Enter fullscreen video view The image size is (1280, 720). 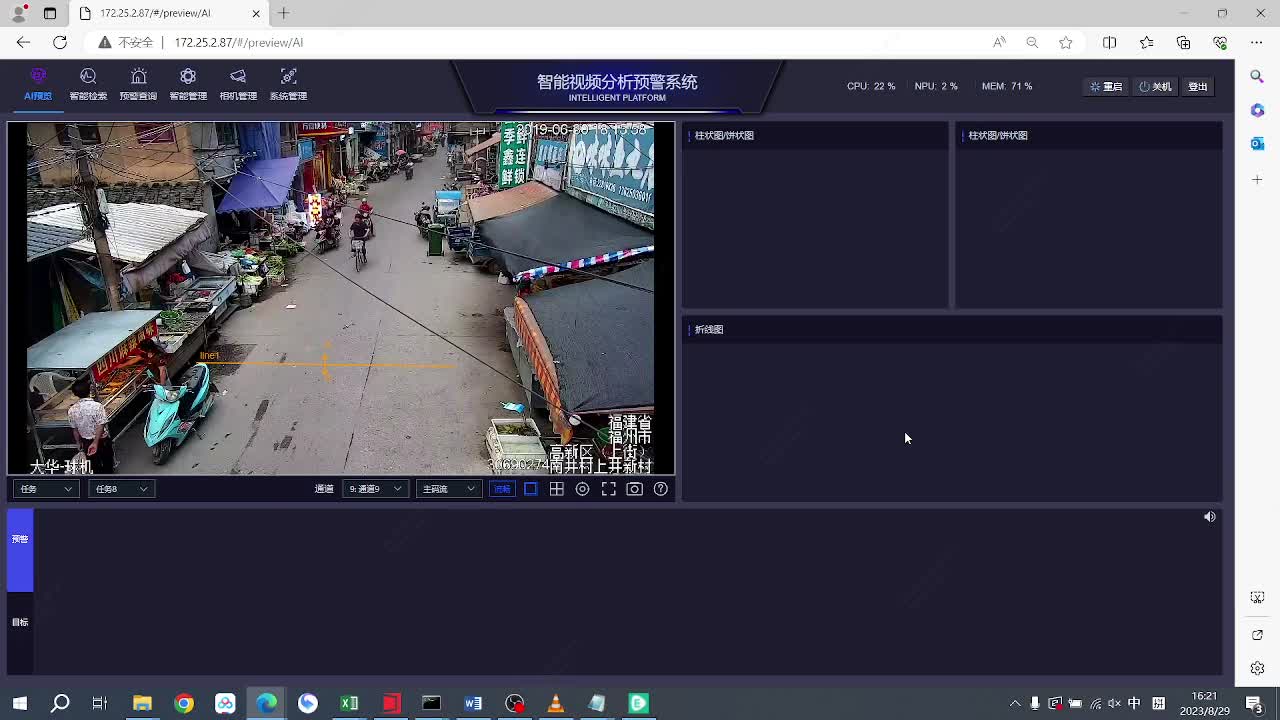pos(608,489)
